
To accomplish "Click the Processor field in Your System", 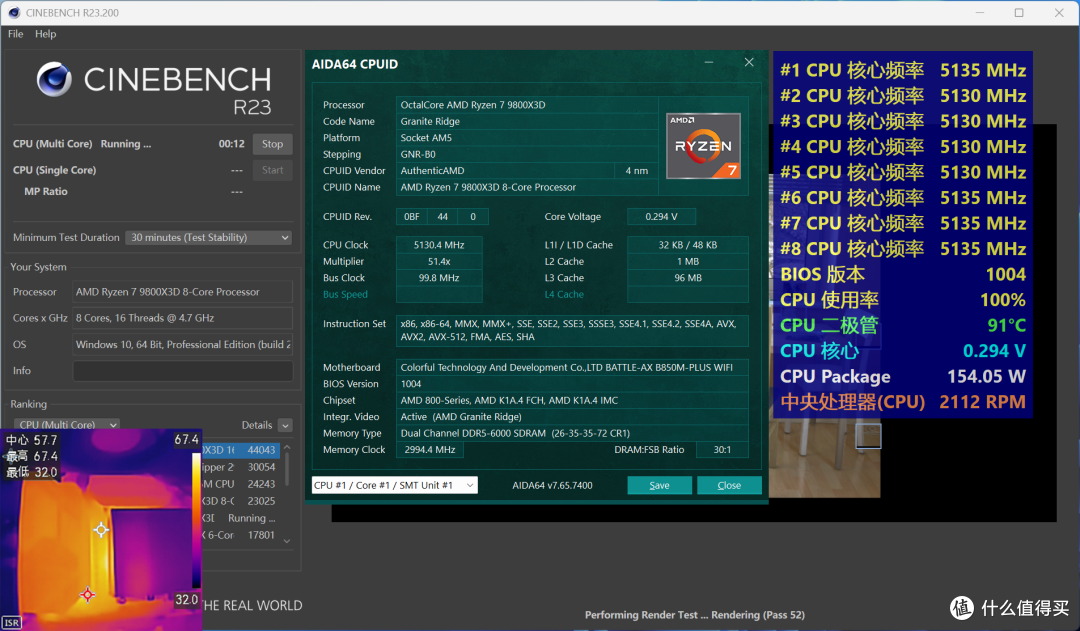I will point(183,292).
